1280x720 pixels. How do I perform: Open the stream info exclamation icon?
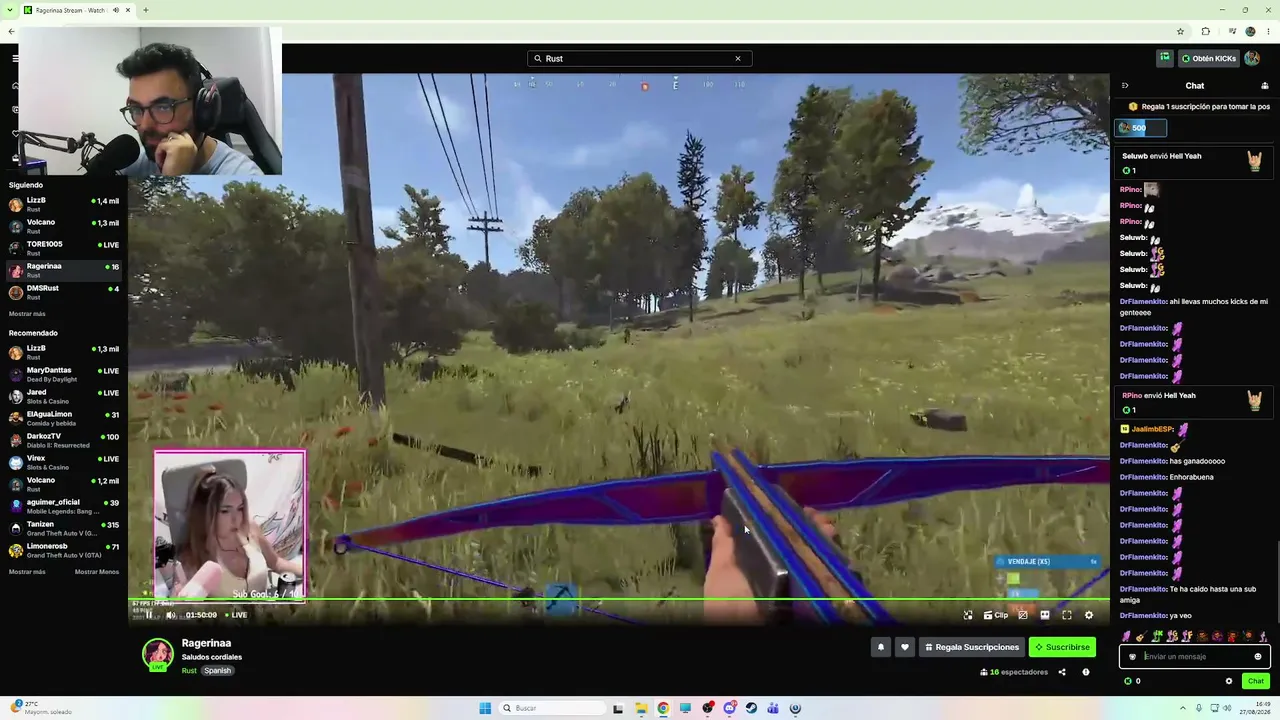(1086, 672)
